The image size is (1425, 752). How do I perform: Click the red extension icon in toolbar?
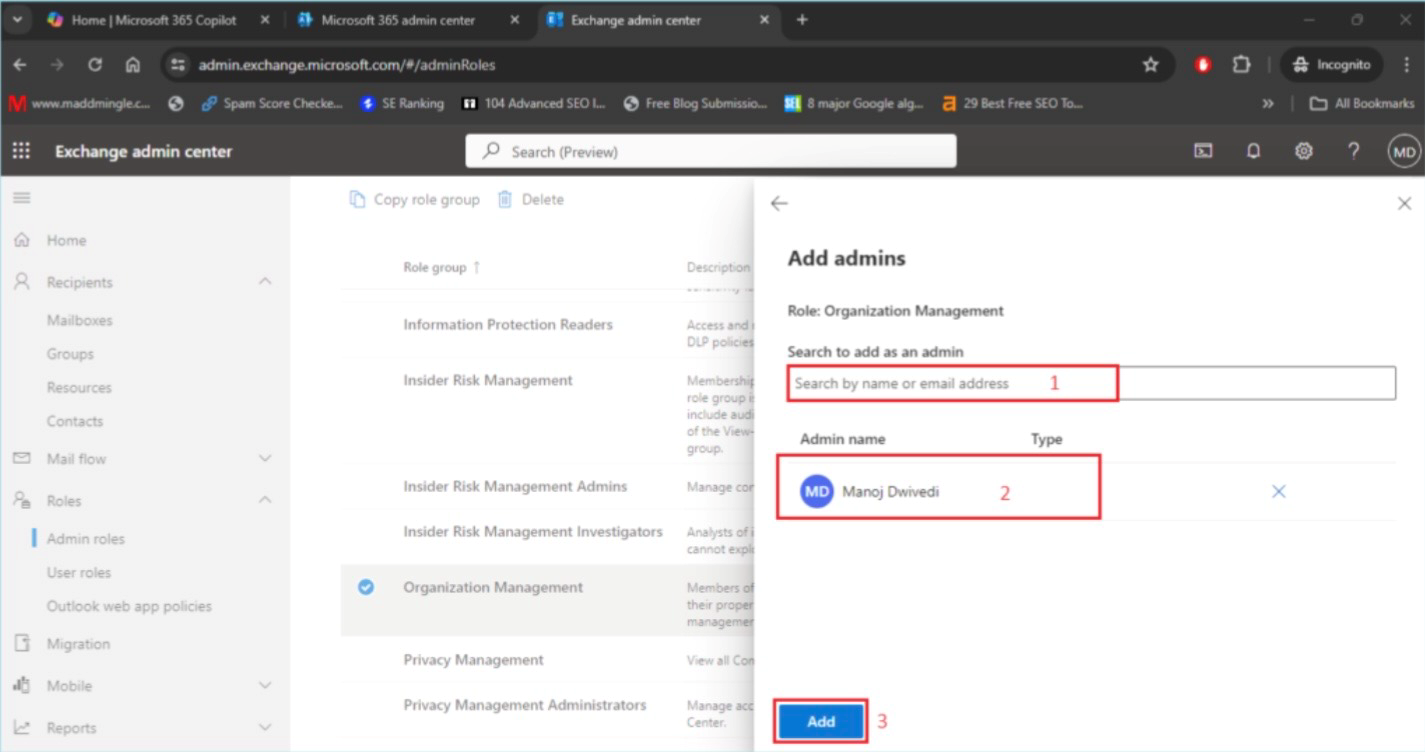[x=1203, y=64]
